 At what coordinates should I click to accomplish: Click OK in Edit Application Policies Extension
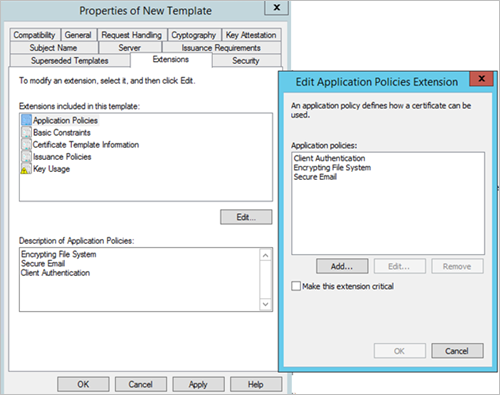400,351
